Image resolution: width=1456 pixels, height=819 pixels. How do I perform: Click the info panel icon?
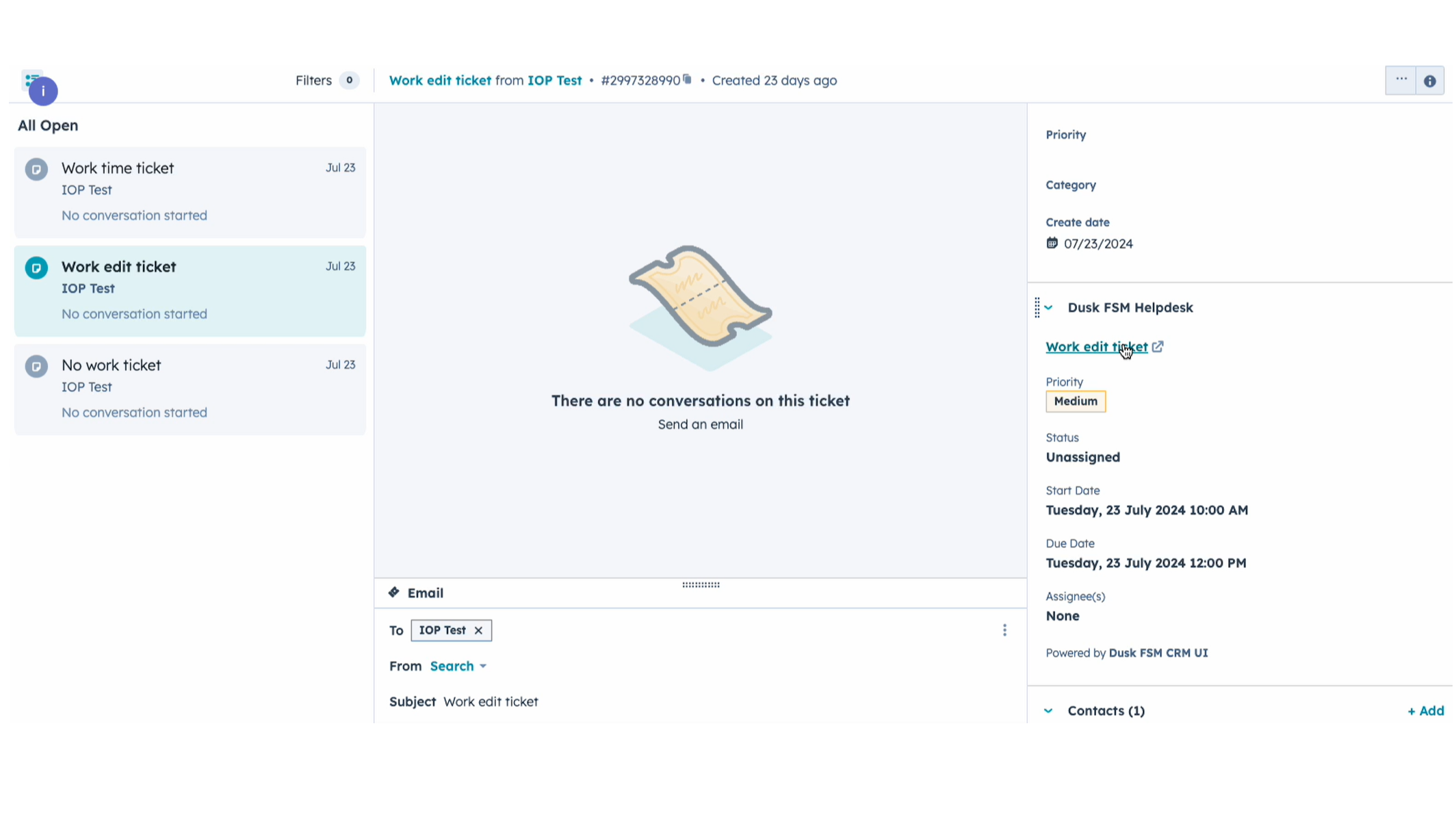(x=1429, y=81)
